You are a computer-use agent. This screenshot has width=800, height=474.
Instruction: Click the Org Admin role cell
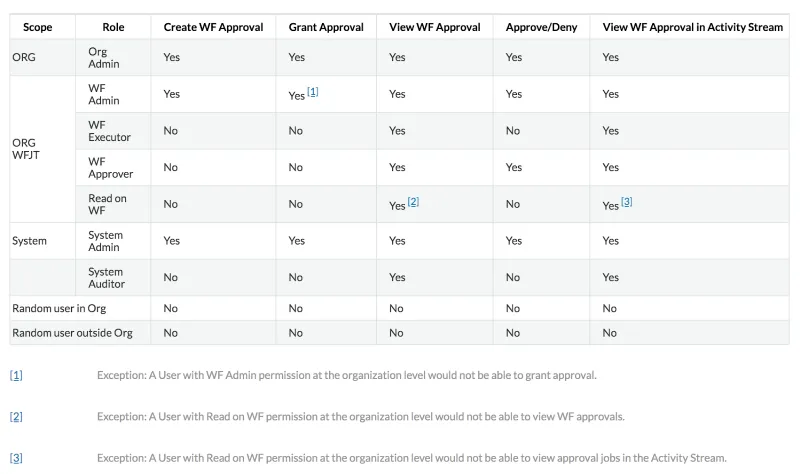[x=104, y=57]
